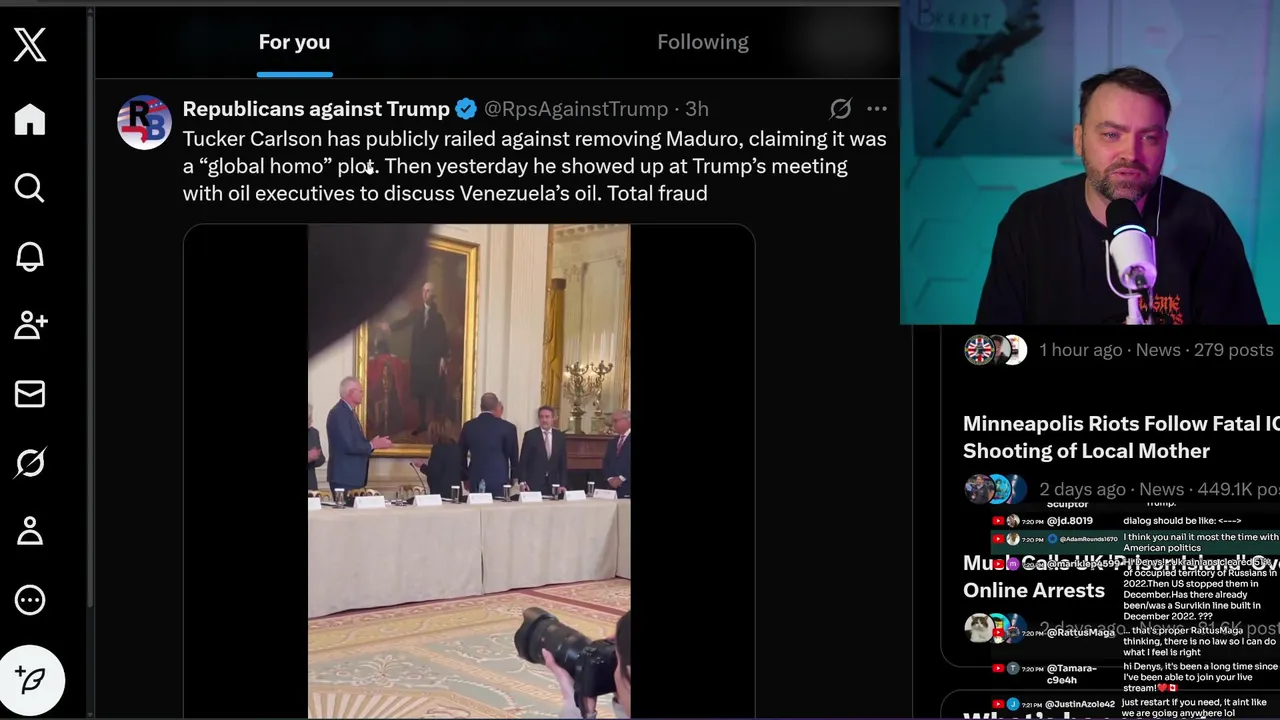The image size is (1280, 720).
Task: Go to Home via house icon
Action: tap(30, 119)
